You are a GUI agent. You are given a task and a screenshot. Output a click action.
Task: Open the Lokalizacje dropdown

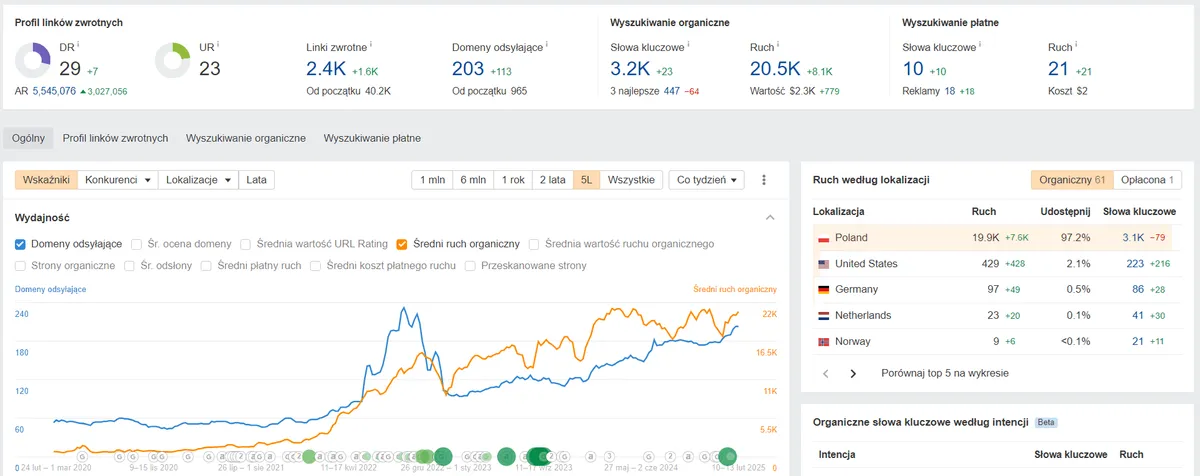198,180
